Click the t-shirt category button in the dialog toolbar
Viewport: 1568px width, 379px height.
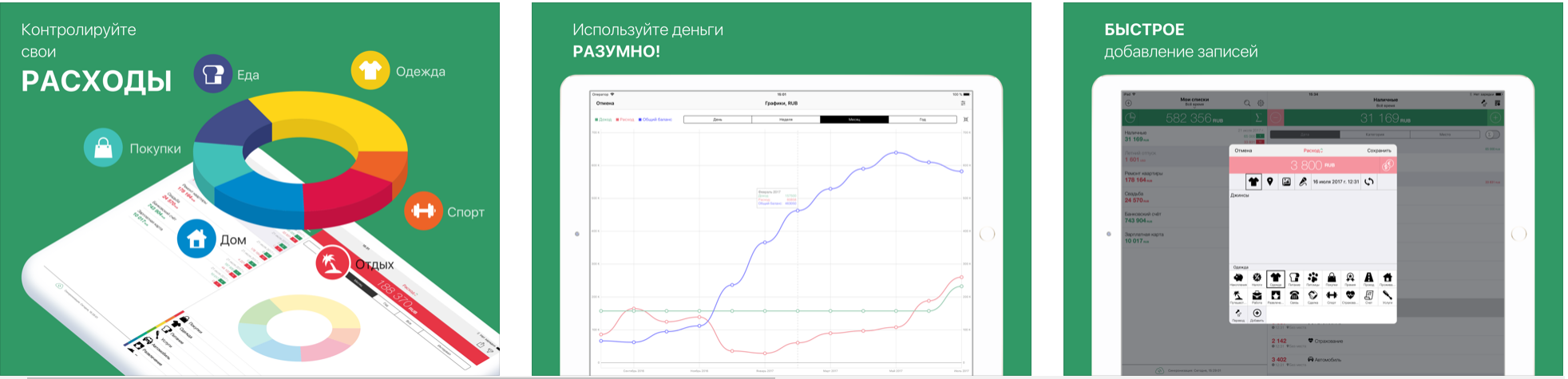tap(1253, 182)
